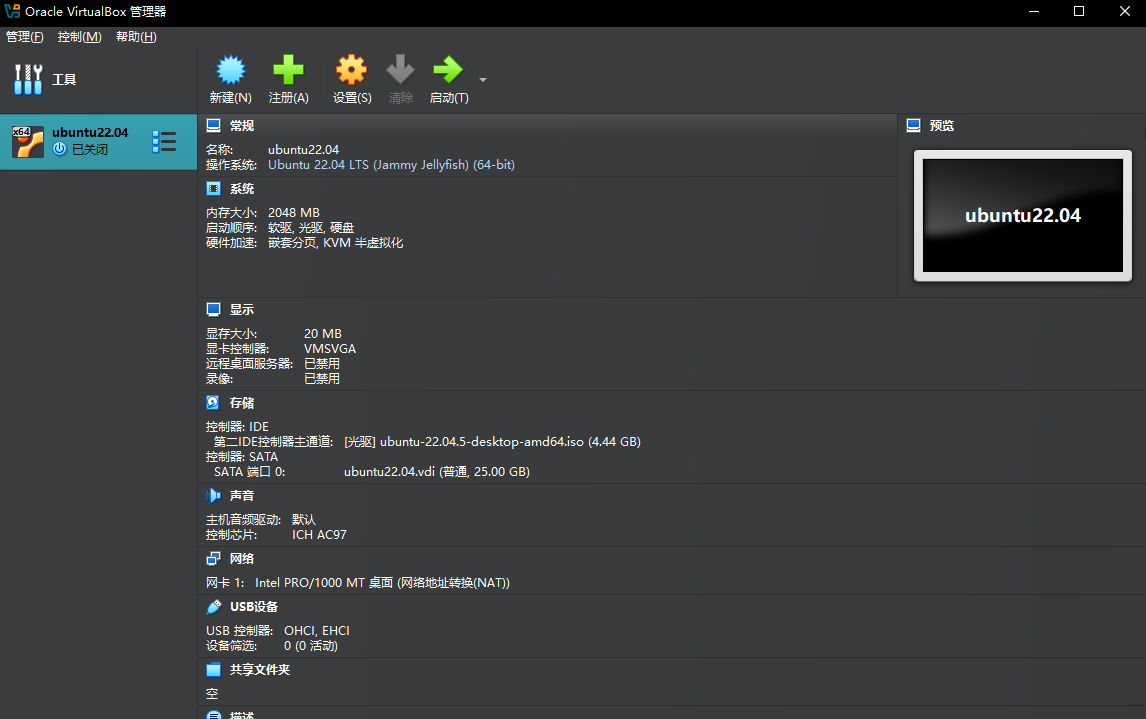Open the 常规 settings heading link
1146x719 pixels.
pos(242,126)
